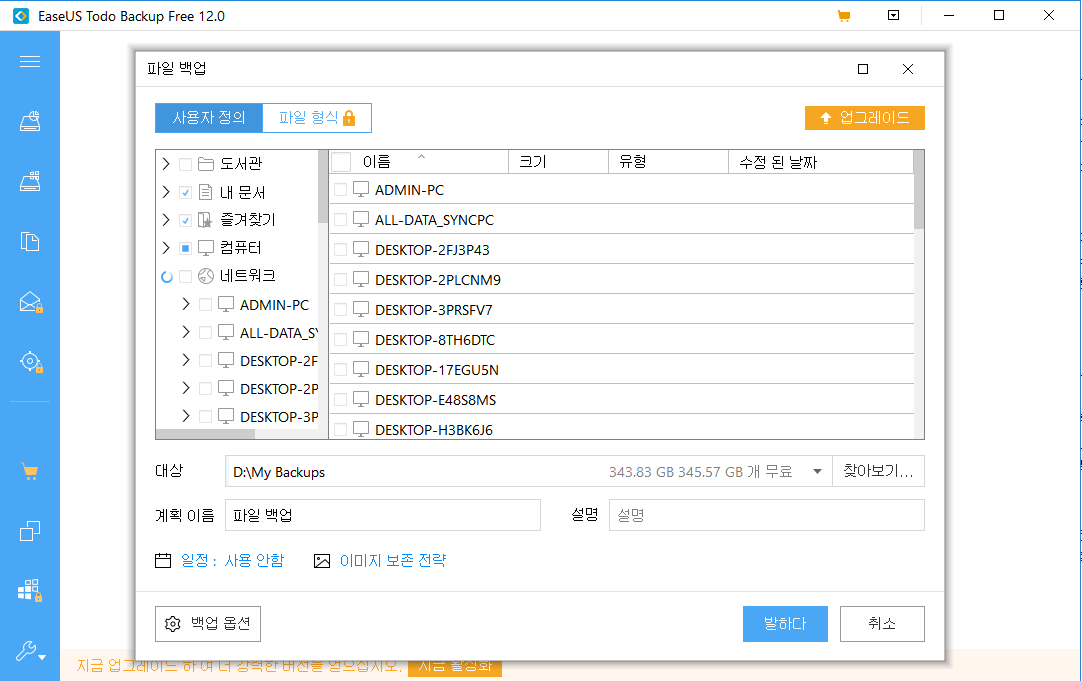Open the 이미지 보존 전략 link
1082x681 pixels.
coord(393,560)
